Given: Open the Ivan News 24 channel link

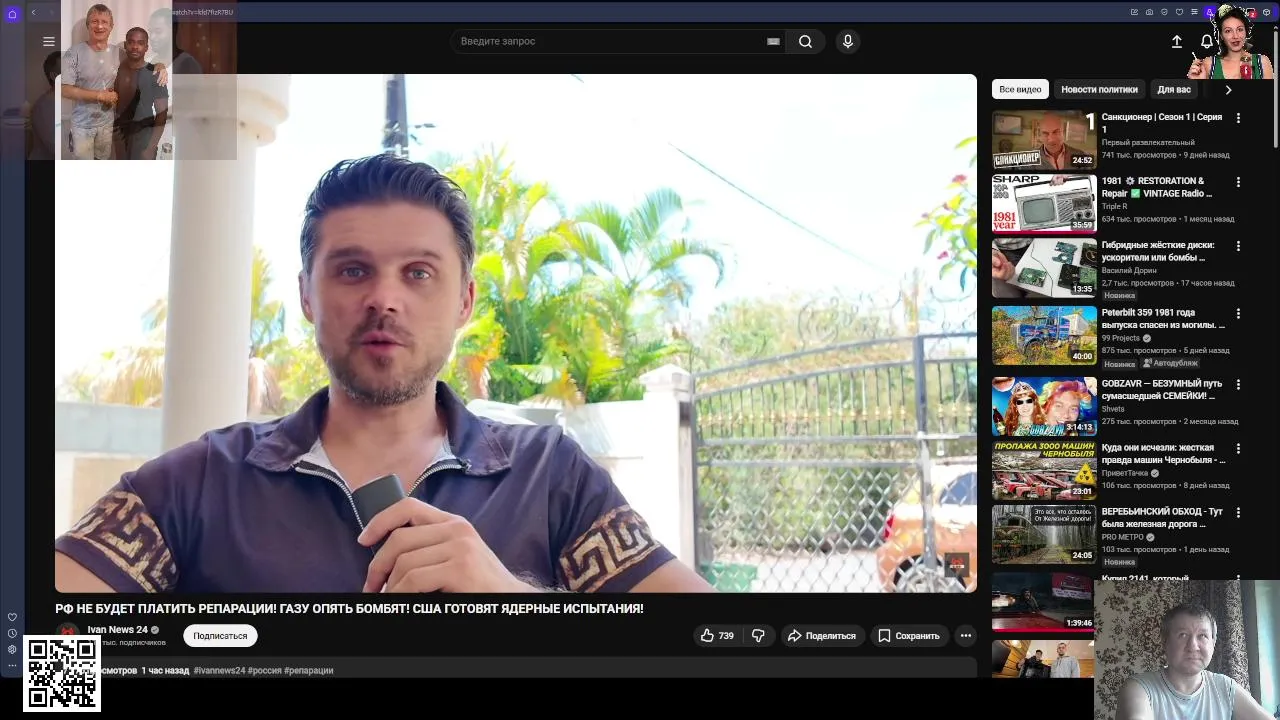Looking at the screenshot, I should (x=117, y=630).
